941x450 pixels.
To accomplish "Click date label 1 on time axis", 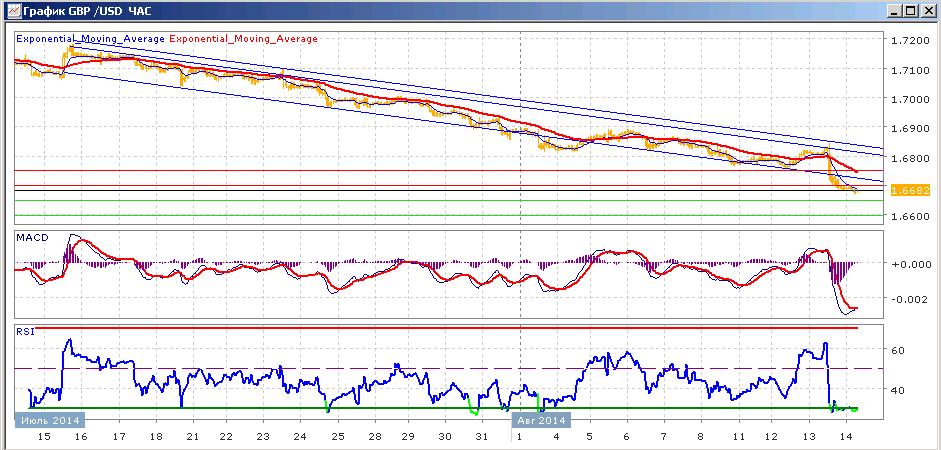I will click(520, 437).
